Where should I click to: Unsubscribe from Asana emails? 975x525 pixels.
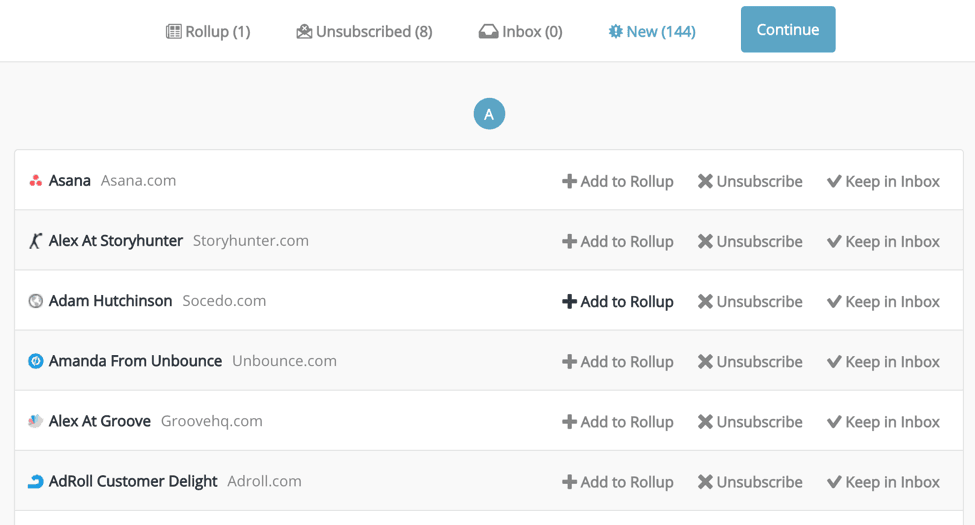750,181
